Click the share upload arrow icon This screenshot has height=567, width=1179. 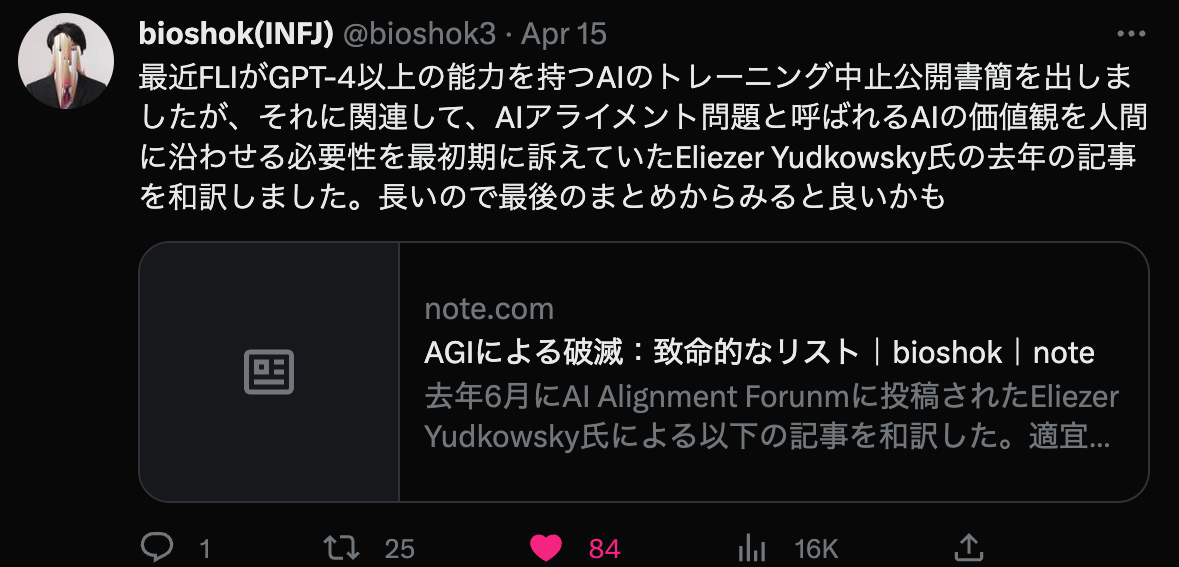(969, 547)
